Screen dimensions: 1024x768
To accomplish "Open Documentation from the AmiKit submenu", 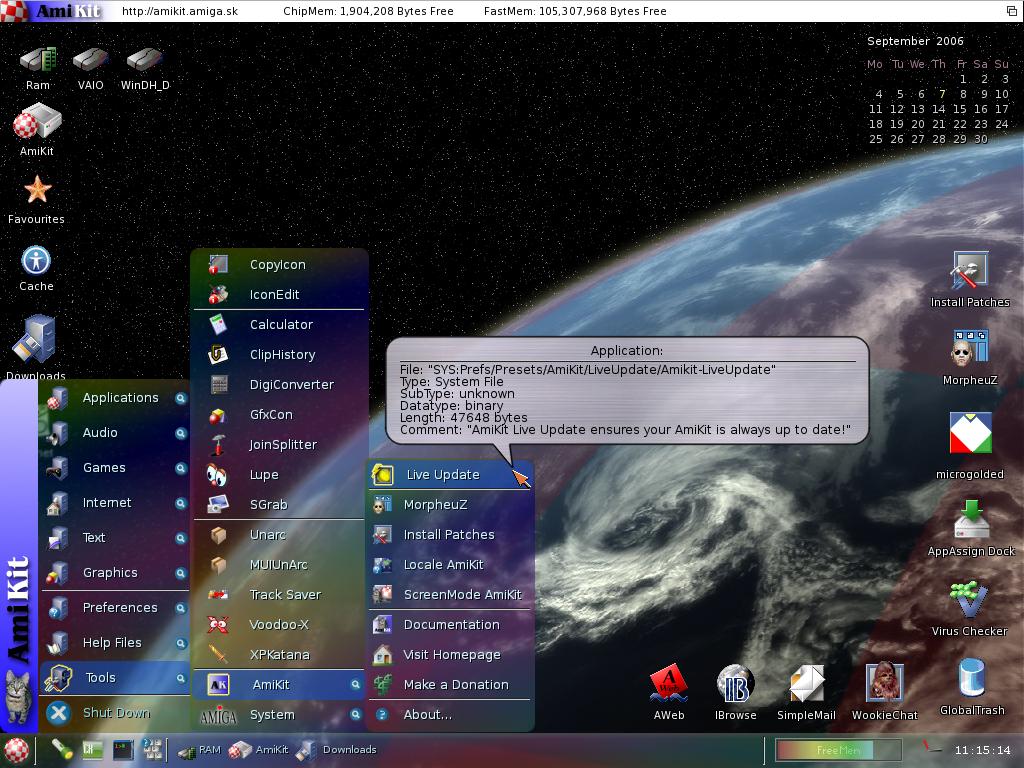I will (450, 625).
